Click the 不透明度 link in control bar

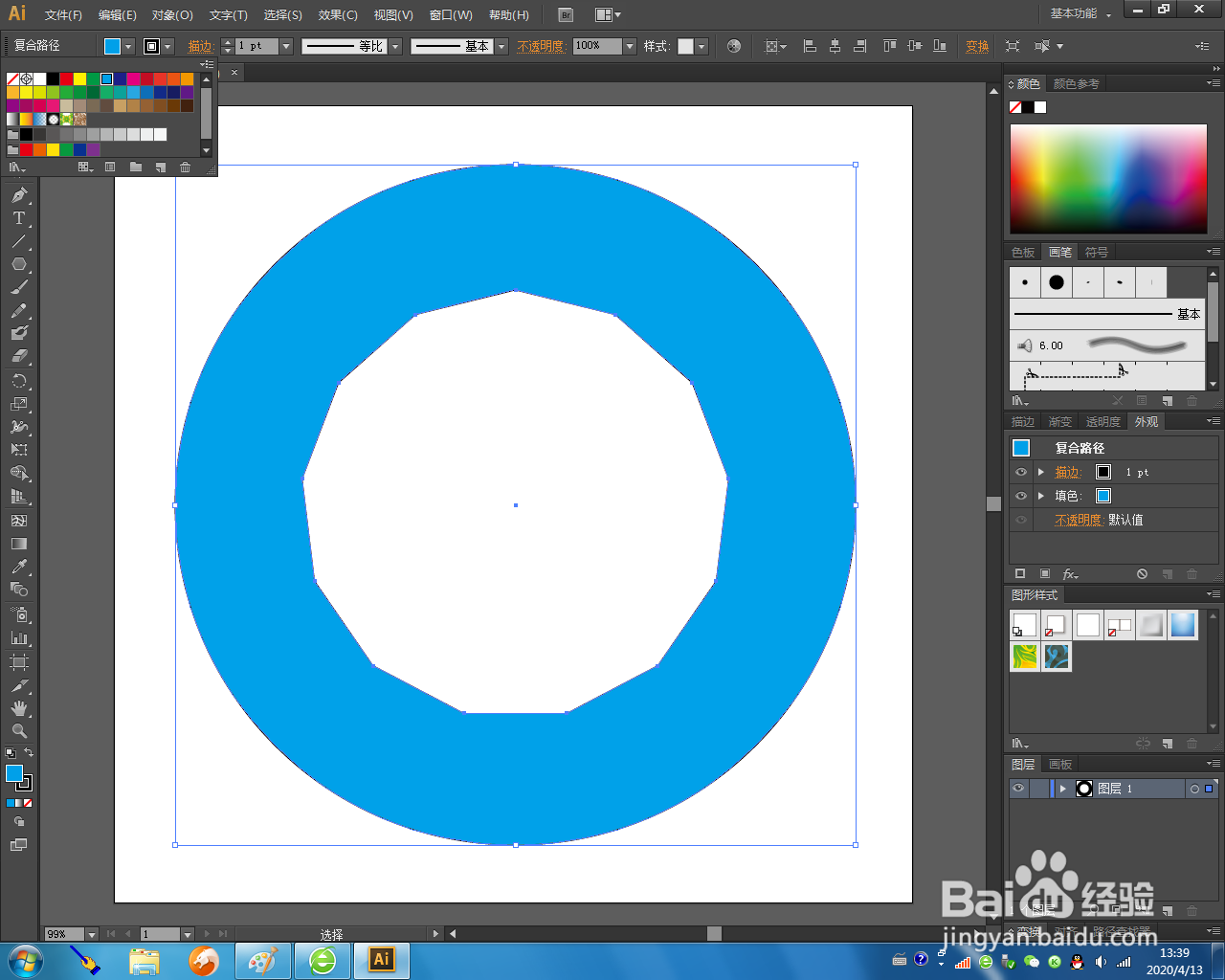coord(541,46)
